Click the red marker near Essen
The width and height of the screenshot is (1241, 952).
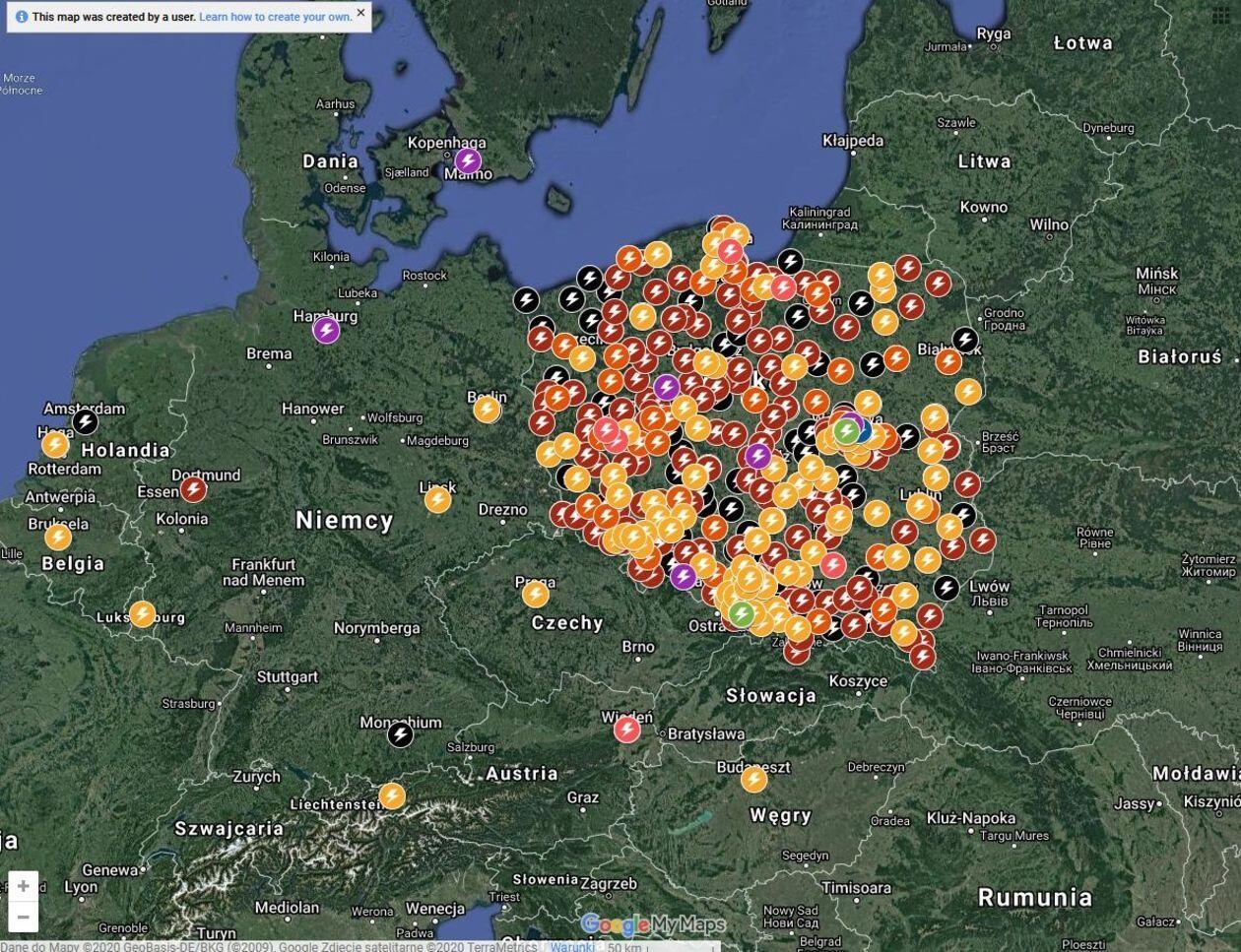pyautogui.click(x=193, y=489)
